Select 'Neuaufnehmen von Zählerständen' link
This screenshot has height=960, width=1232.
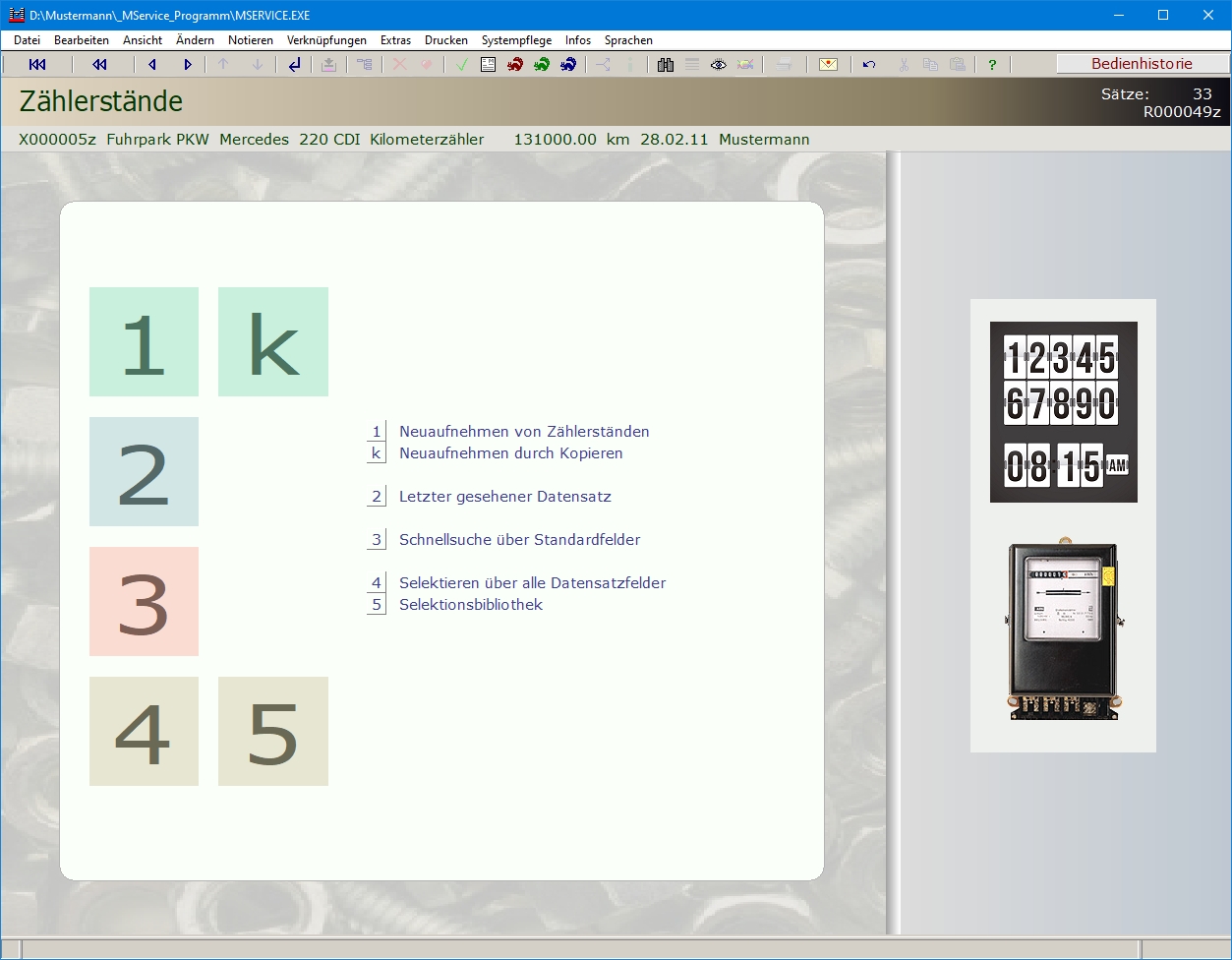(x=524, y=432)
